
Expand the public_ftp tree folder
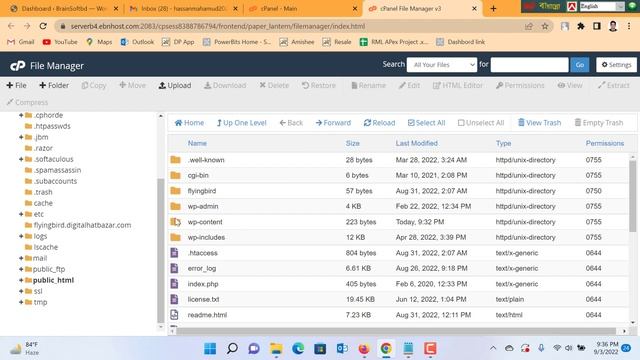[21, 269]
